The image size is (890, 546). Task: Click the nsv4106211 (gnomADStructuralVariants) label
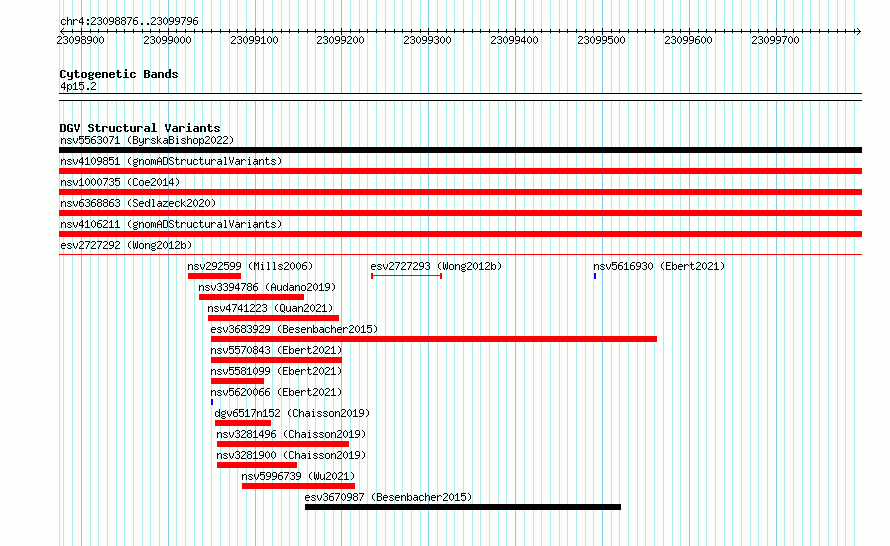tap(171, 224)
